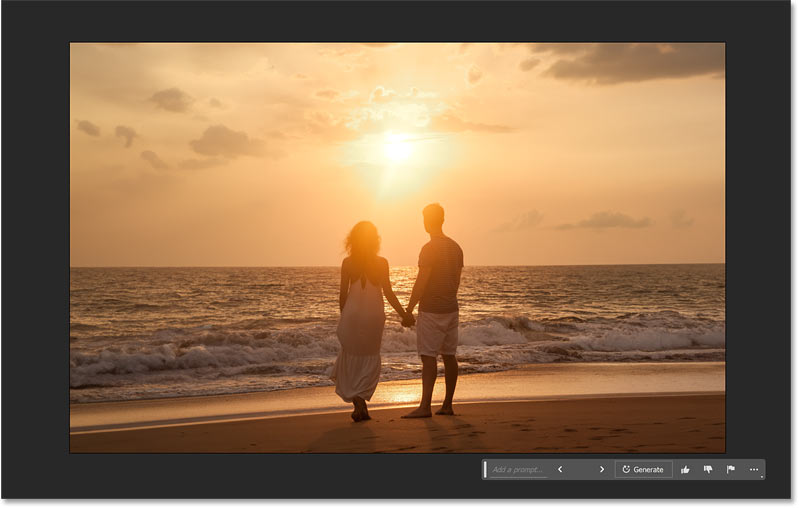Click the Generate button
Viewport: 799px width, 508px height.
643,470
